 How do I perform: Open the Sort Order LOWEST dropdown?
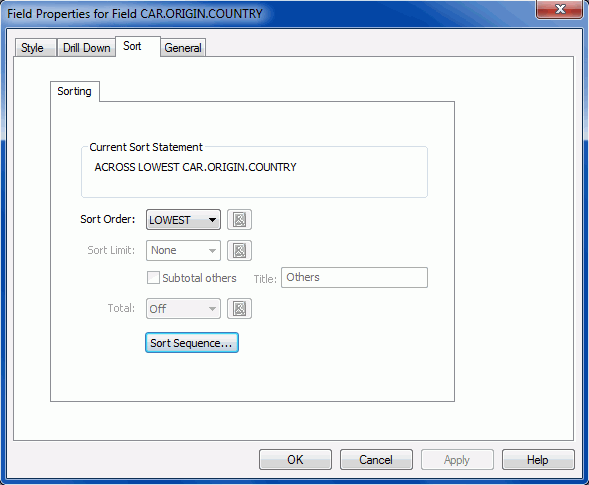point(183,219)
